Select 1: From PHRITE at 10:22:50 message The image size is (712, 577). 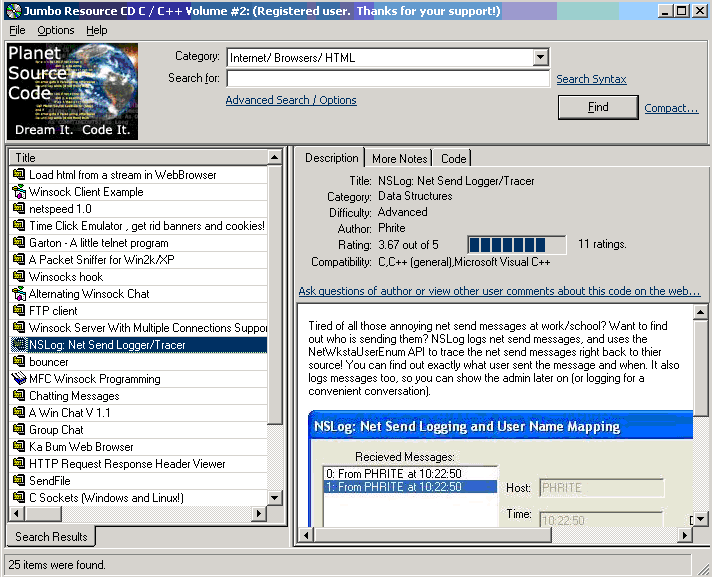tap(410, 487)
